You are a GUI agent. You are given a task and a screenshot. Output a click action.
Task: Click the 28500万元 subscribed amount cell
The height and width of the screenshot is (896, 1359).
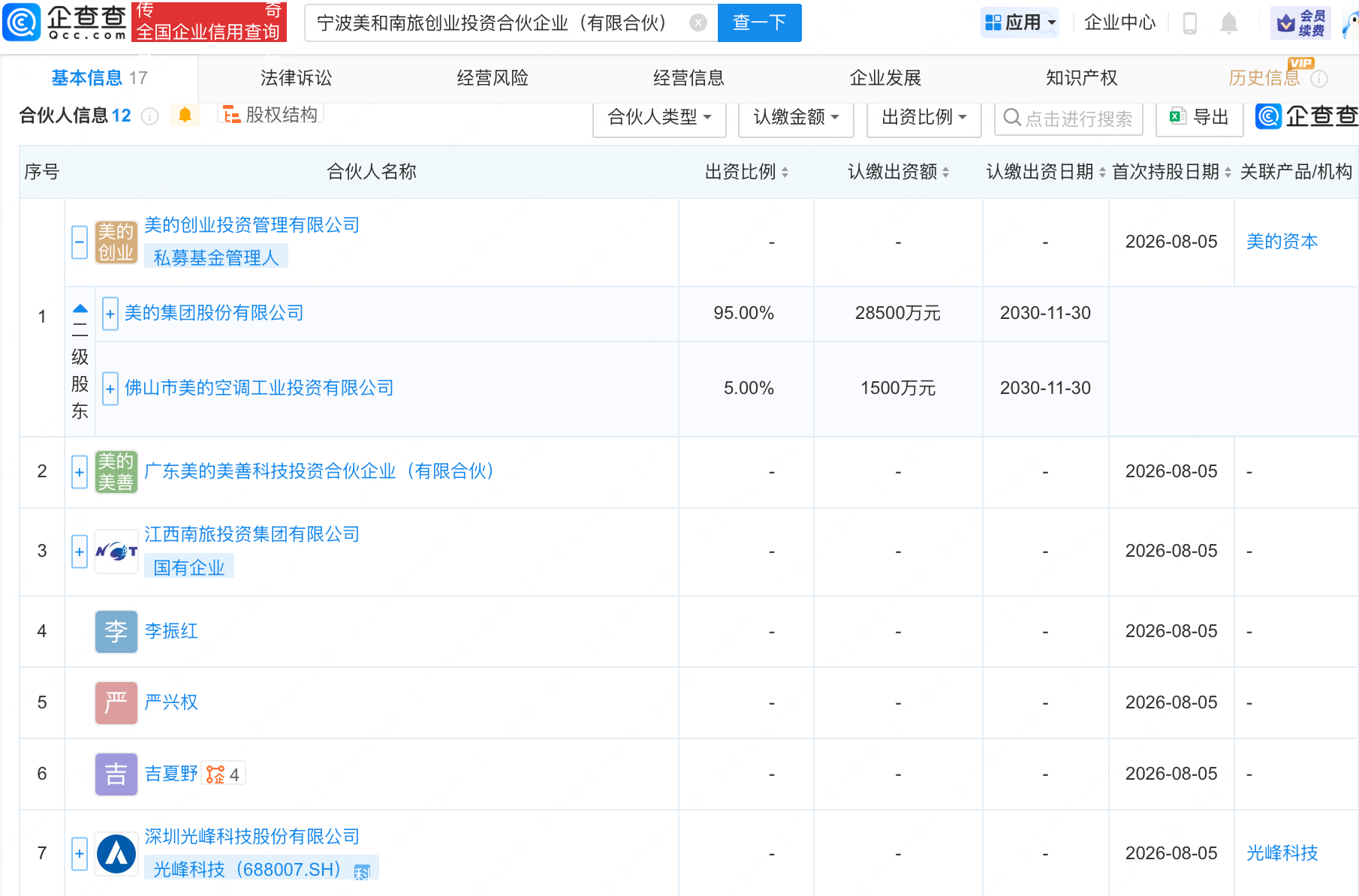click(898, 313)
